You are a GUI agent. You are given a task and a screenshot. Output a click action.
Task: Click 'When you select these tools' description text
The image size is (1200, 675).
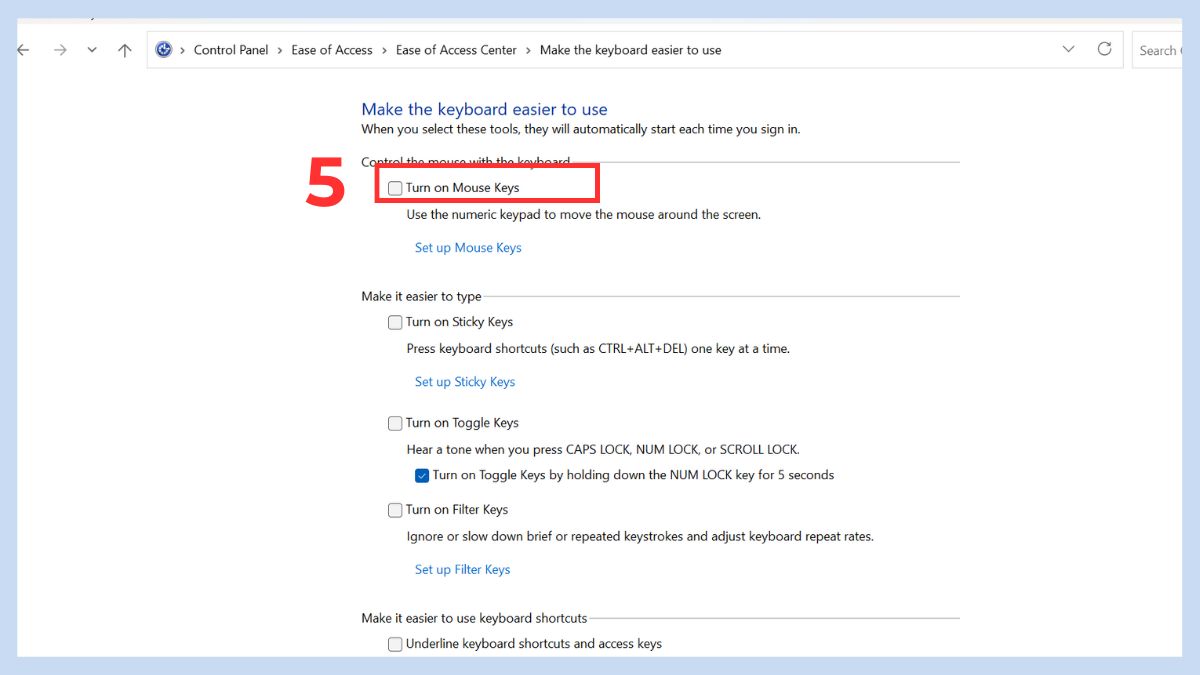coord(581,130)
